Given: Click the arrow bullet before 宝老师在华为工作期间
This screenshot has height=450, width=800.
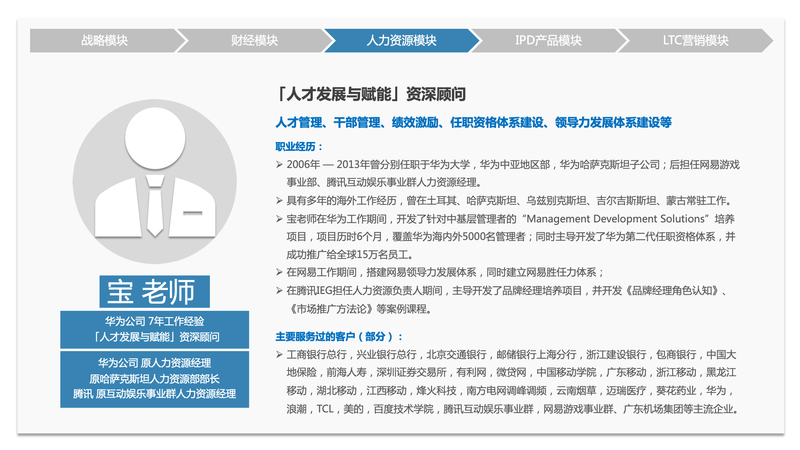Looking at the screenshot, I should tap(279, 218).
